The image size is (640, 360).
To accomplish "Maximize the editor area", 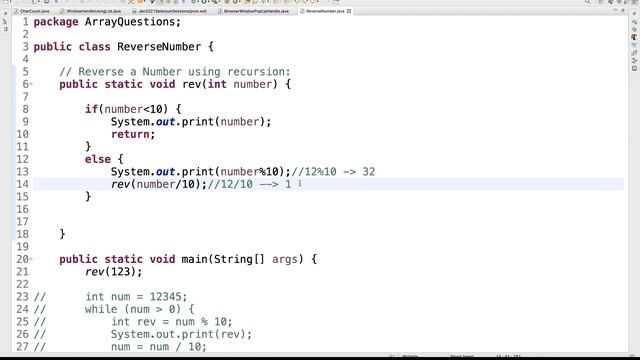I will pos(623,11).
